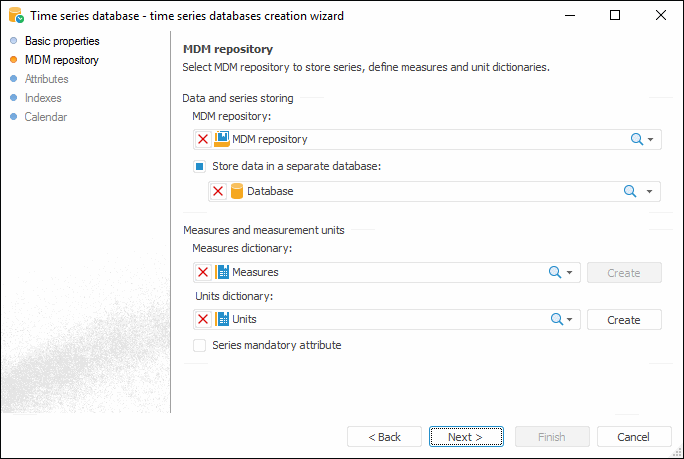684x459 pixels.
Task: Cancel the creation wizard
Action: (x=633, y=437)
